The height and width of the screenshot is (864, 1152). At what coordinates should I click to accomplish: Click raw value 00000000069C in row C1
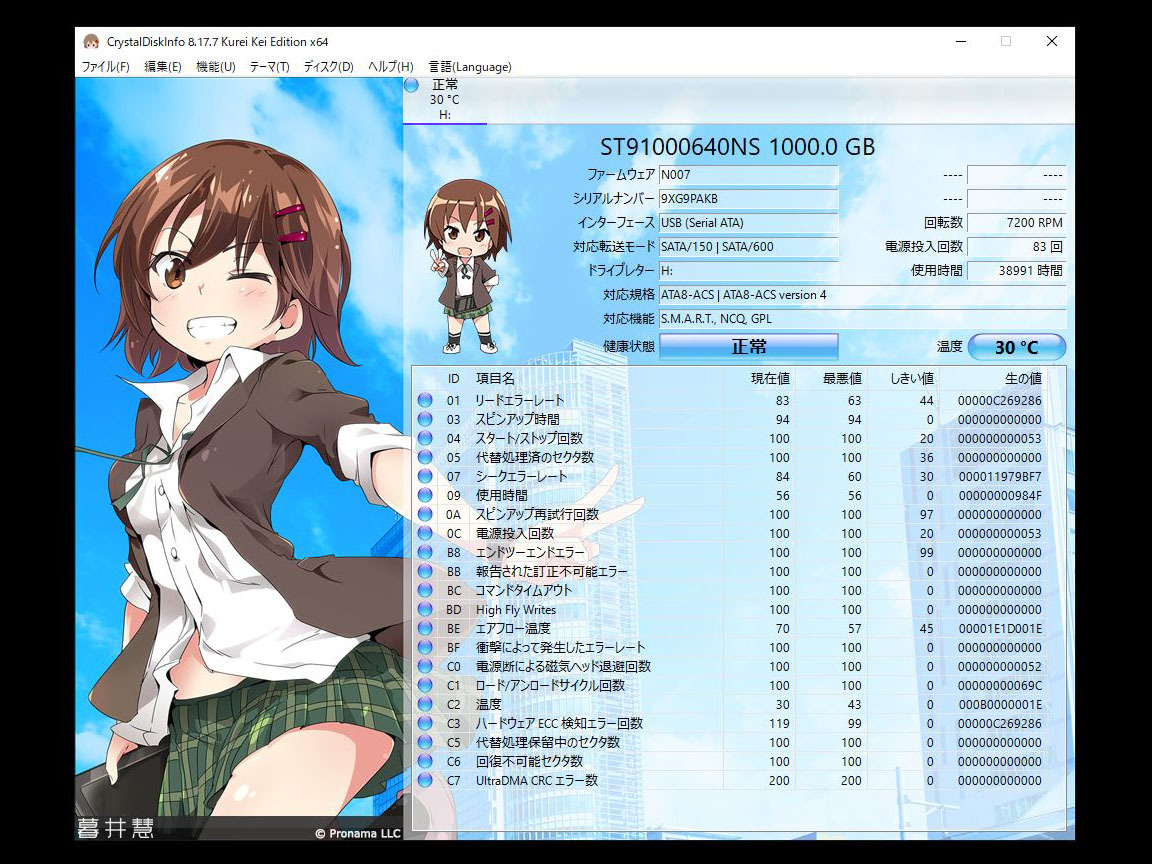click(x=999, y=685)
